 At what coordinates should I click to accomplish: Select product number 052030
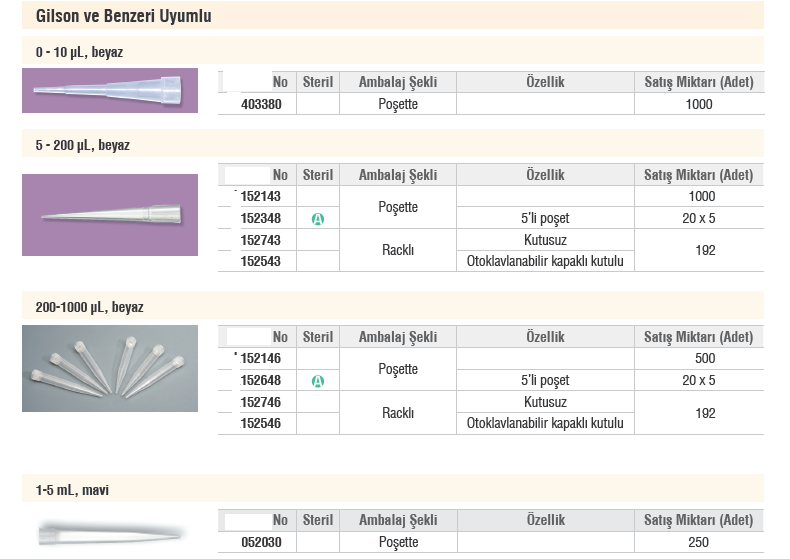point(261,542)
